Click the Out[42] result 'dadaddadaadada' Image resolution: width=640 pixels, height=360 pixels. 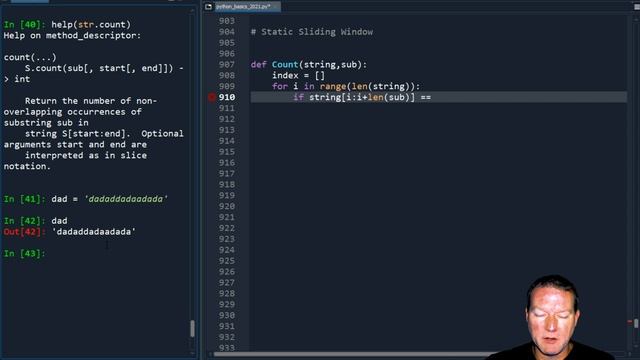click(93, 232)
